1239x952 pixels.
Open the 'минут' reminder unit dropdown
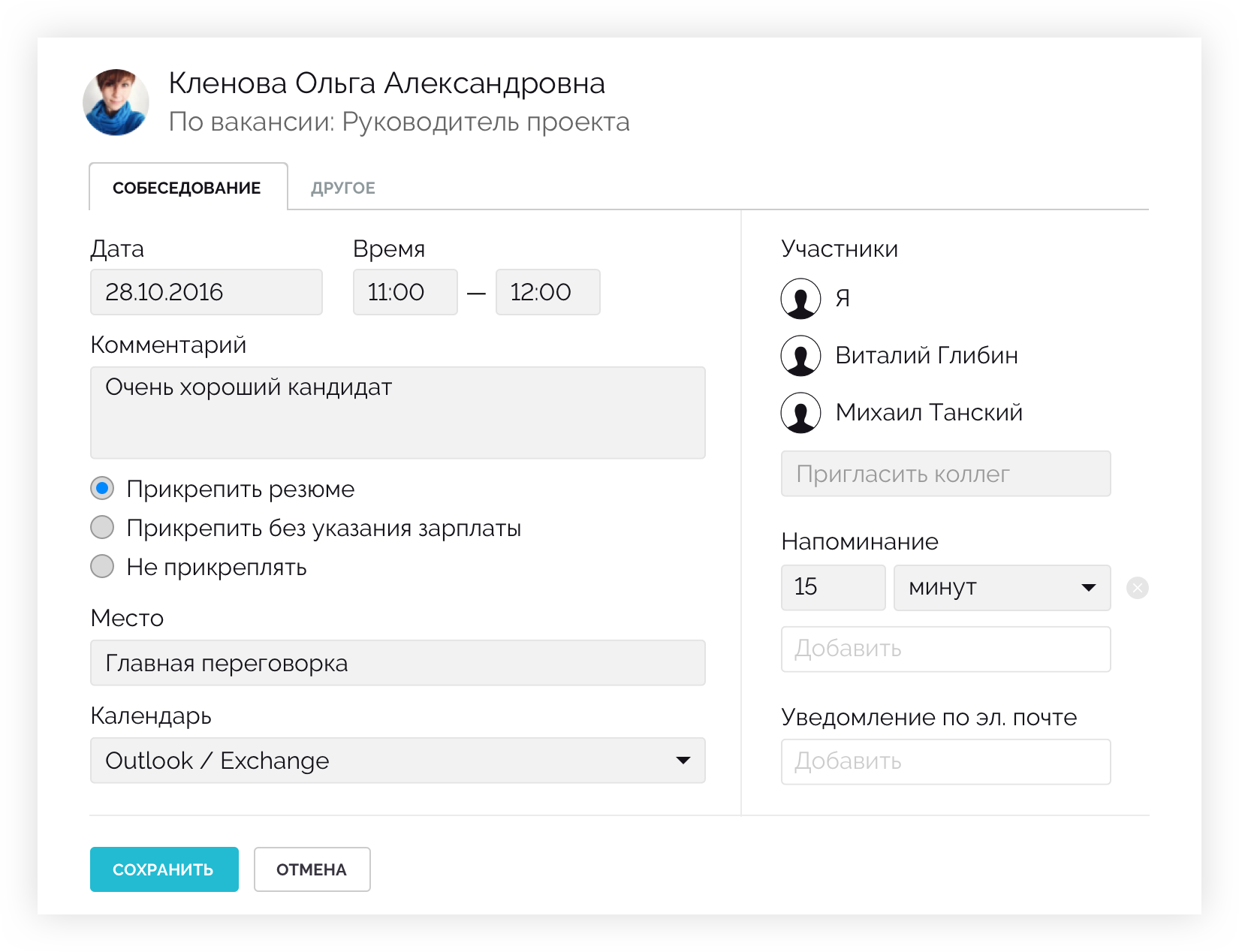coord(1002,588)
